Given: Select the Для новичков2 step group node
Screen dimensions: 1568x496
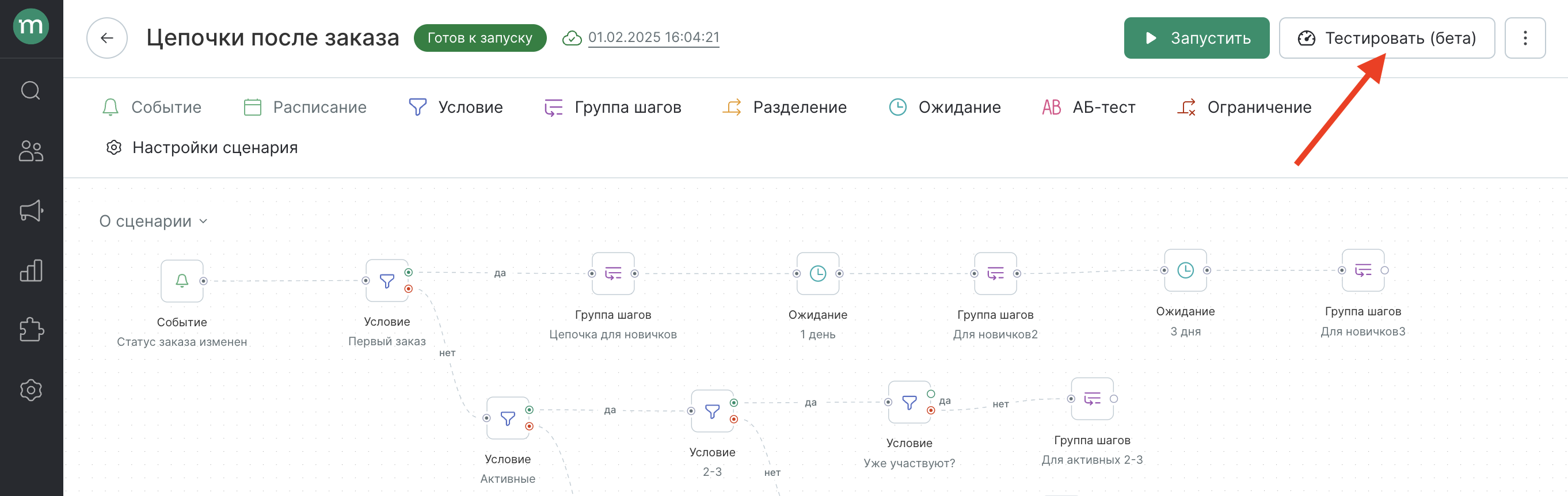Looking at the screenshot, I should (x=995, y=274).
